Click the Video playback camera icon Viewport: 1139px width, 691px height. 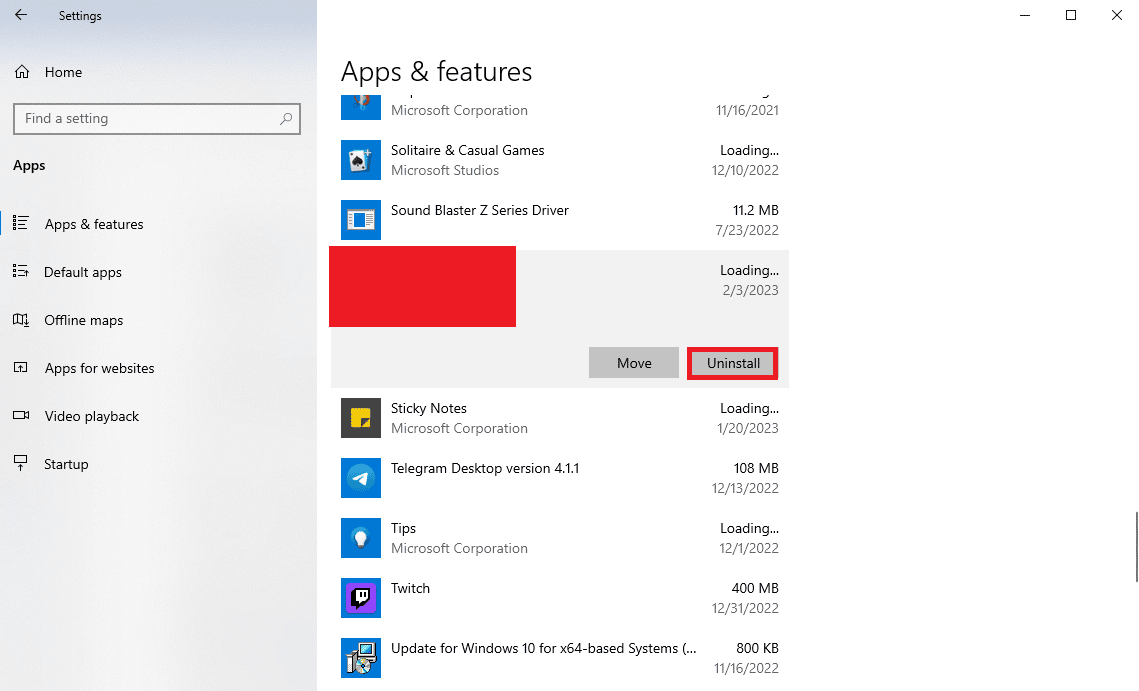click(21, 415)
